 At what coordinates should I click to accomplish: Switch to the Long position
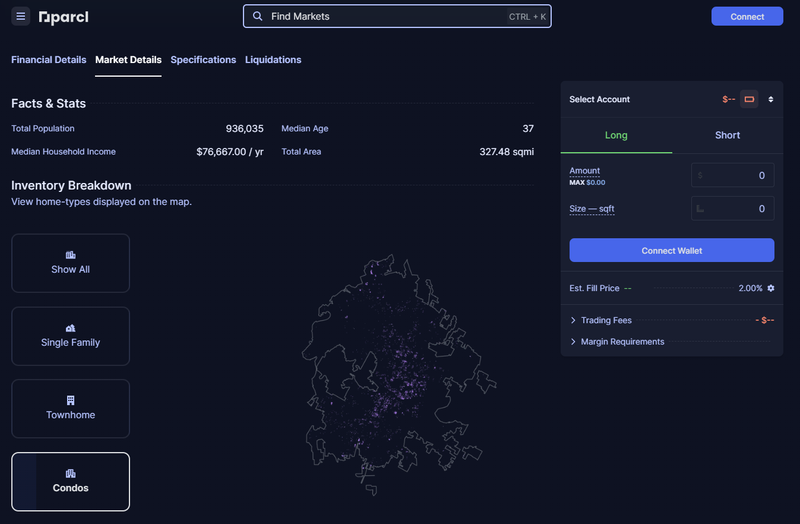tap(616, 135)
